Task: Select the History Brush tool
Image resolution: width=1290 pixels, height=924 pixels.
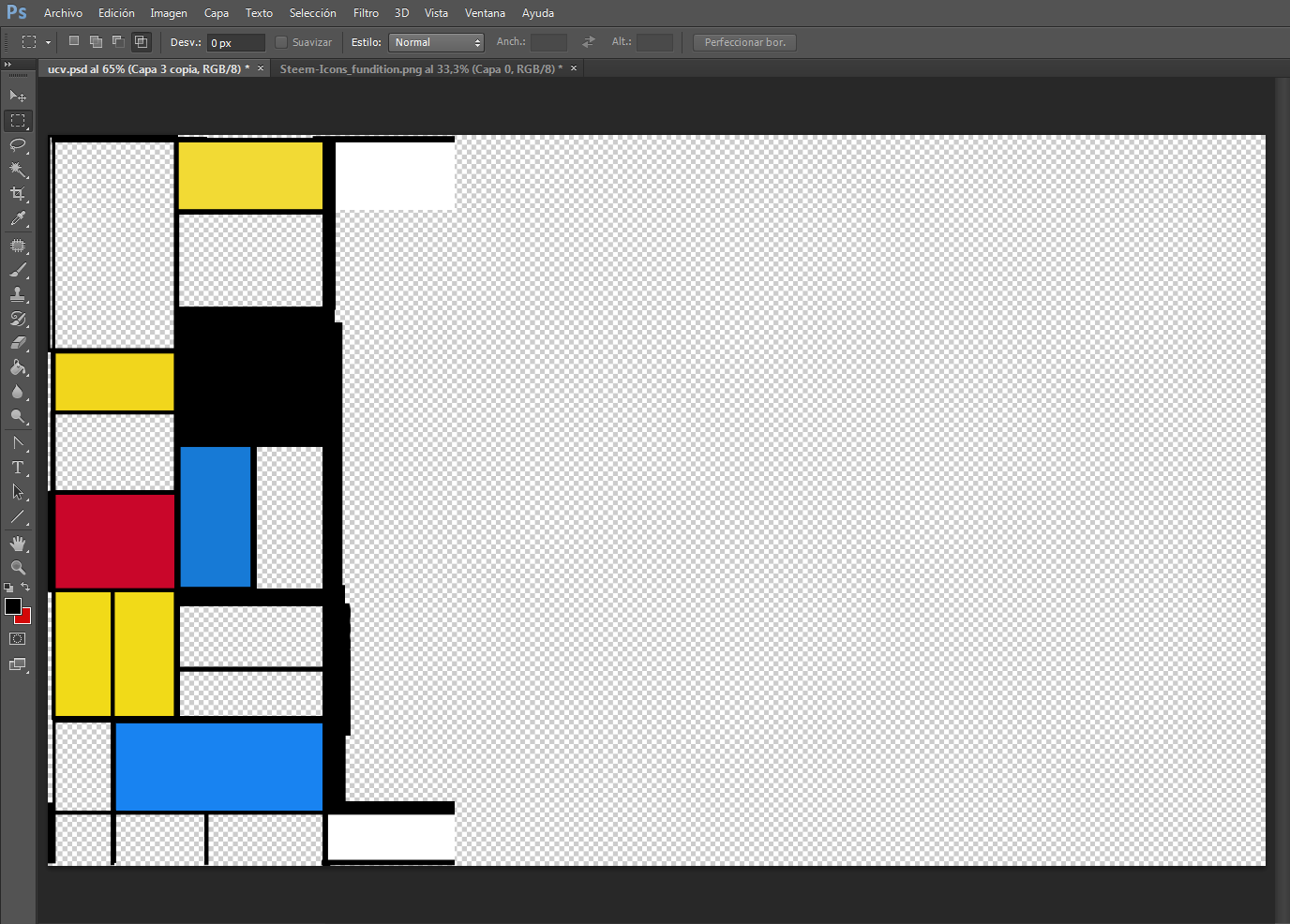Action: click(x=18, y=319)
